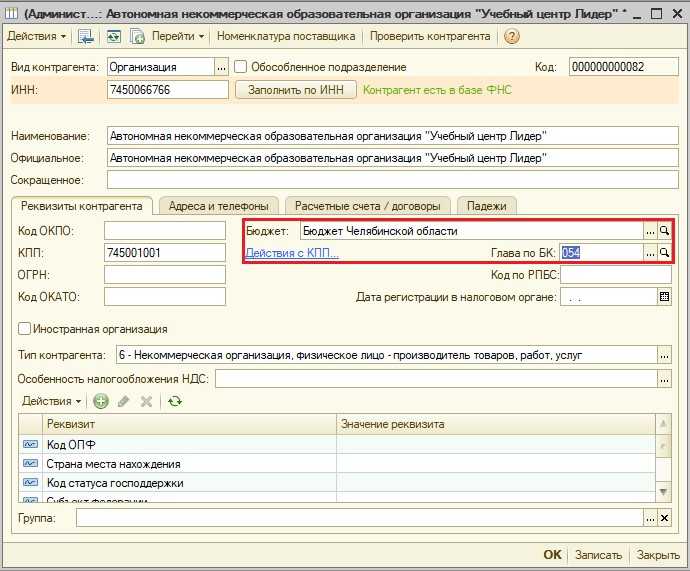Screen dimensions: 690x571
Task: Click the КПП field
Action: pyautogui.click(x=165, y=253)
